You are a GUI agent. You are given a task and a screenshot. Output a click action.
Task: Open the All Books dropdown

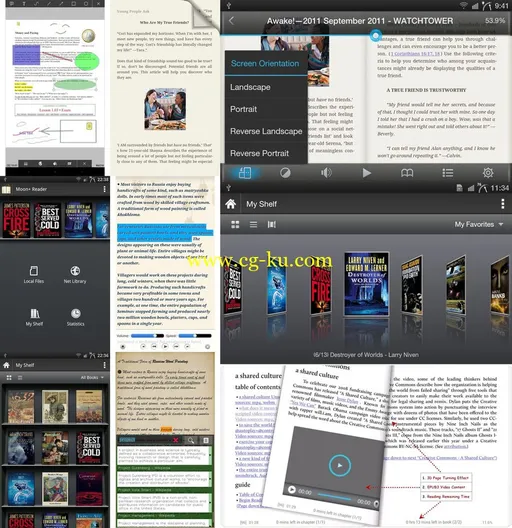point(92,378)
